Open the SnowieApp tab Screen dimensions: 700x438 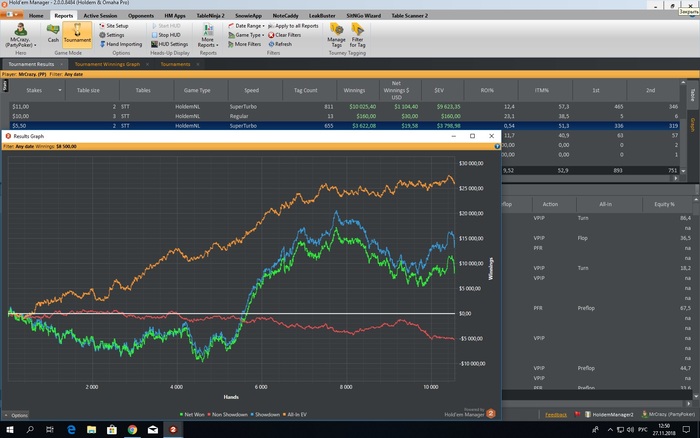coord(248,16)
